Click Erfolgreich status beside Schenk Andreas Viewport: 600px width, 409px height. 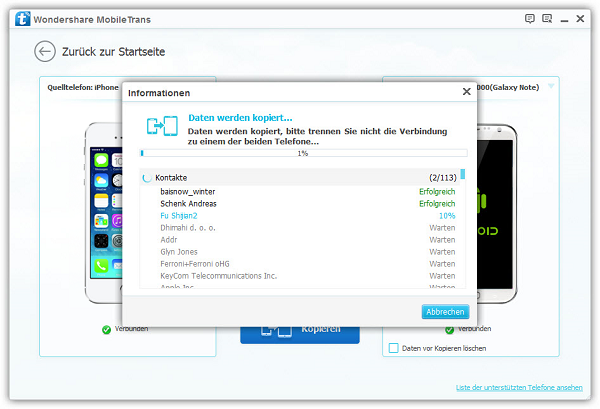click(437, 204)
